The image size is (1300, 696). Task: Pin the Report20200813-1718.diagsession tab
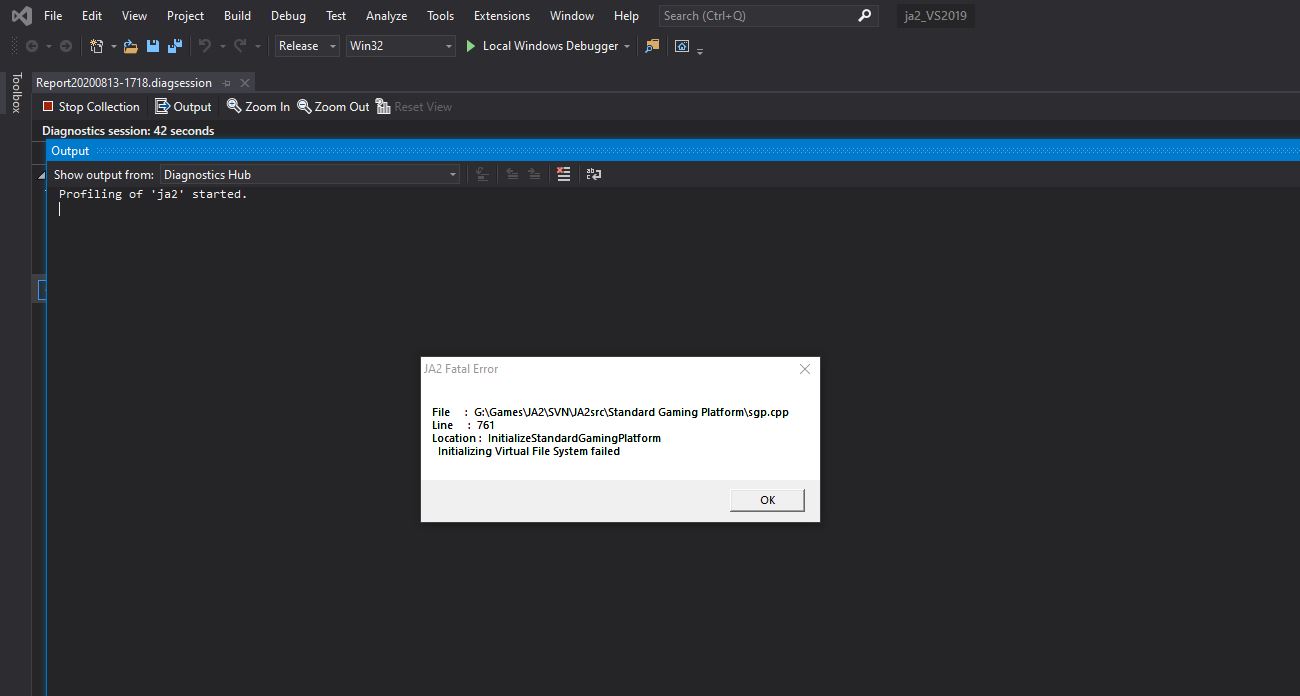tap(227, 83)
